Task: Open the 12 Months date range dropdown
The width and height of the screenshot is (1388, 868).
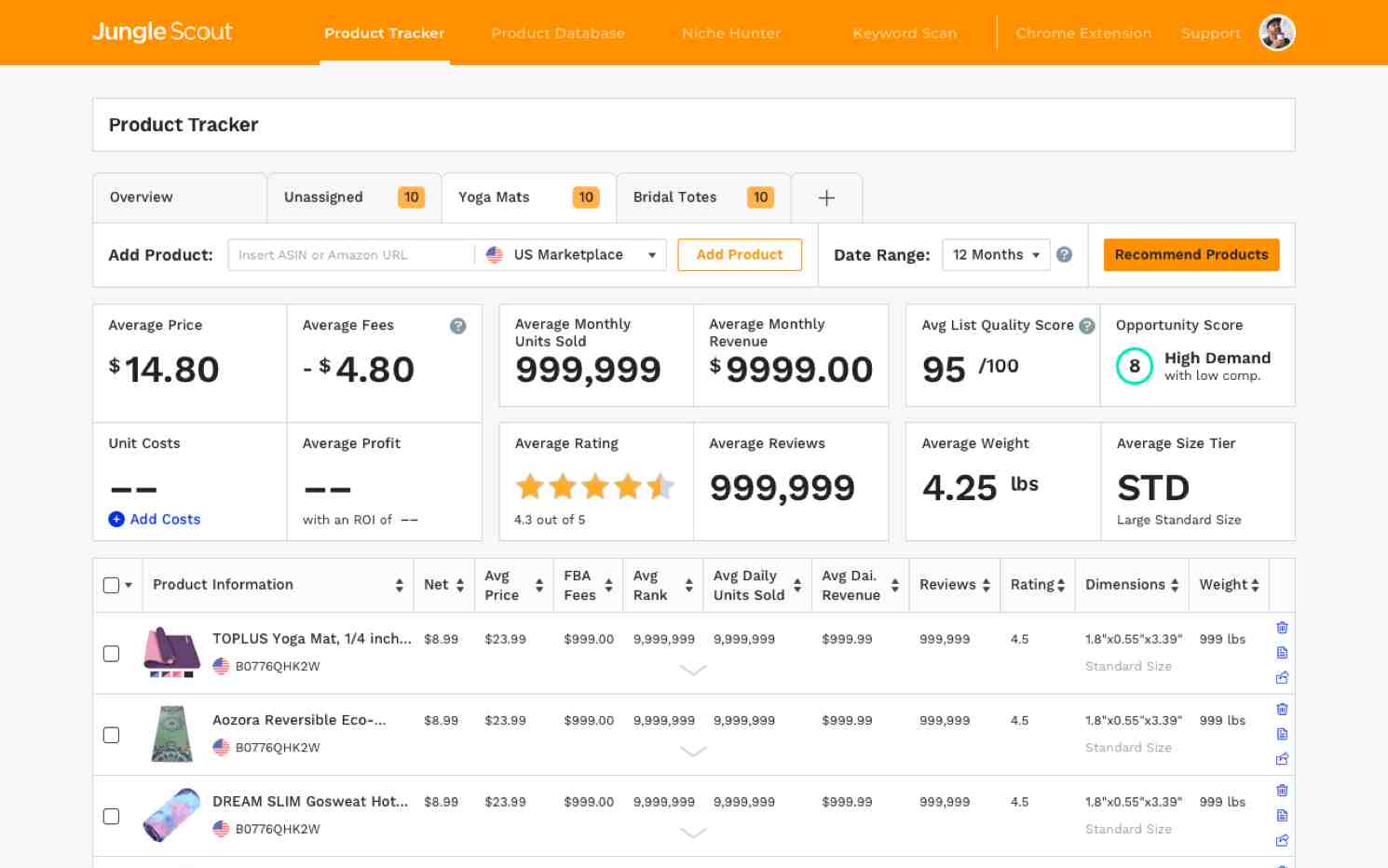Action: click(996, 254)
